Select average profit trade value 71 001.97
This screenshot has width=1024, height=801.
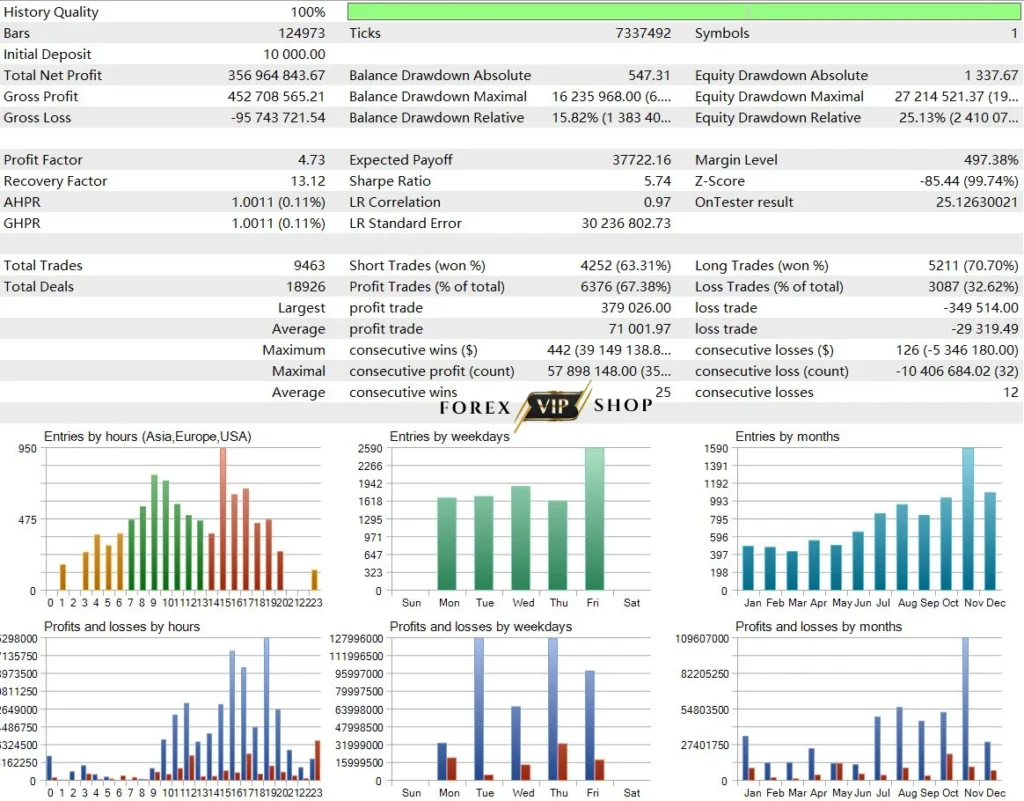pyautogui.click(x=639, y=329)
